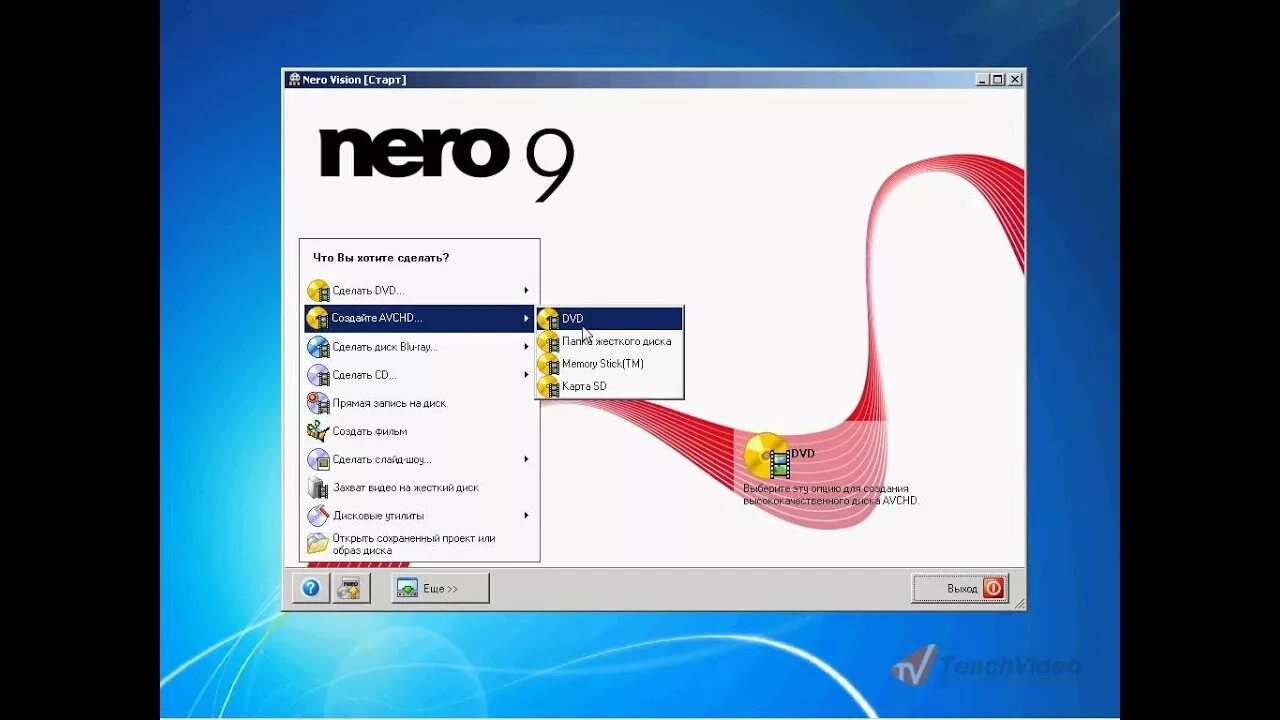Click the Сделать CD disc icon
The height and width of the screenshot is (720, 1280).
tap(318, 375)
